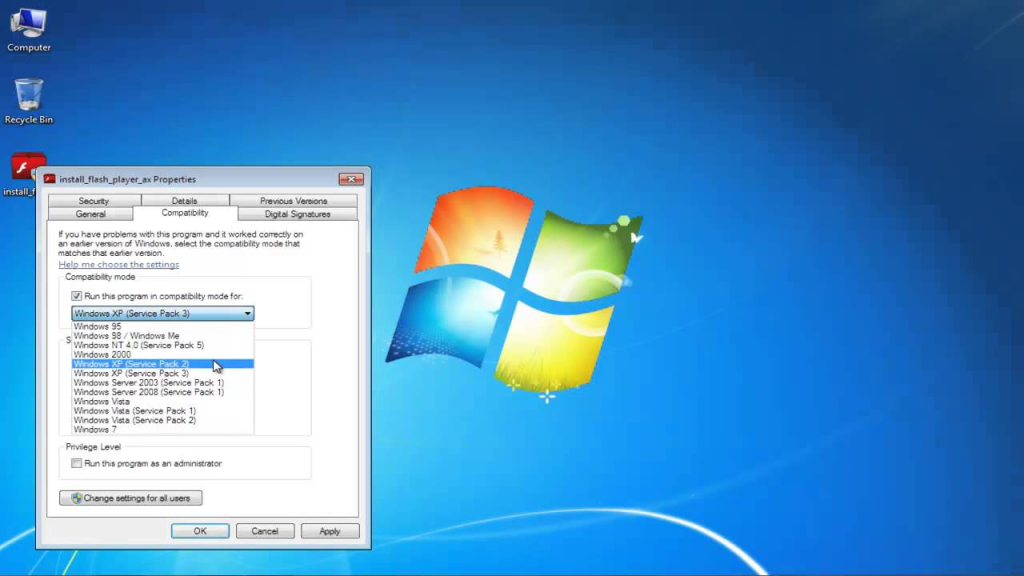Open the Previous Versions tab
Image resolution: width=1024 pixels, height=576 pixels.
coord(293,200)
